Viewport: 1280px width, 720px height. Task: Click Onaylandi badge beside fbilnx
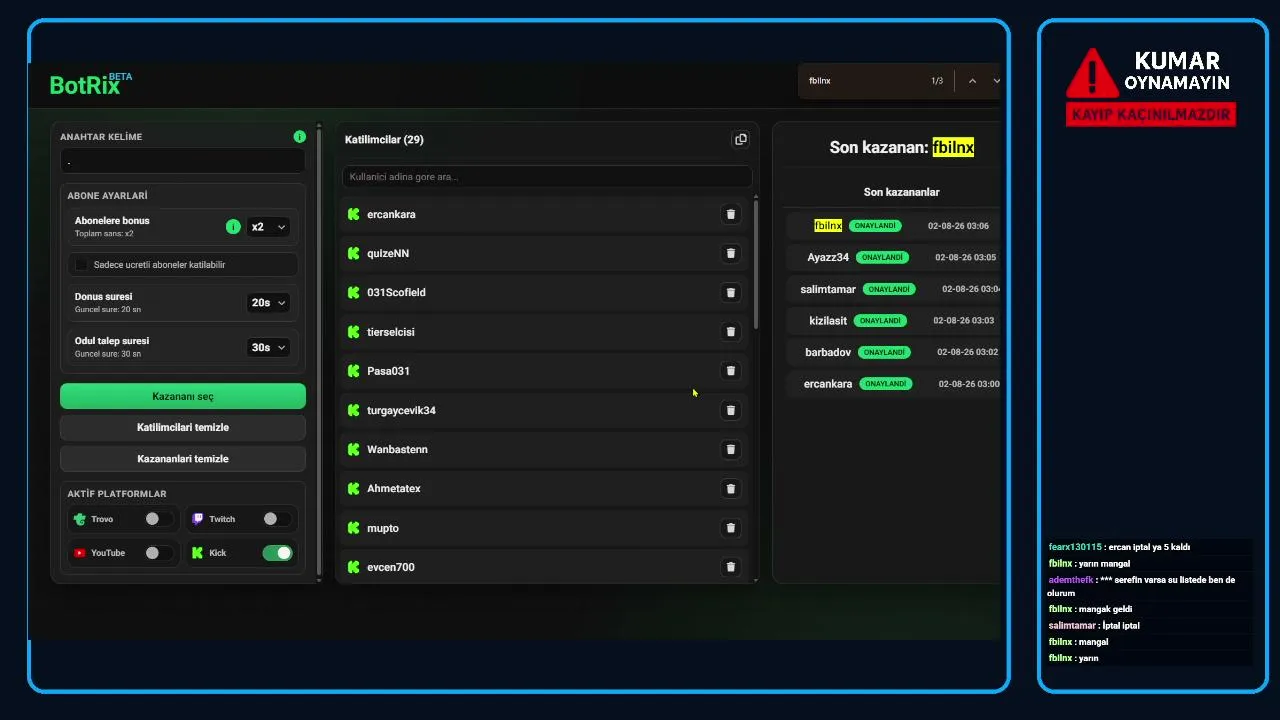point(875,226)
